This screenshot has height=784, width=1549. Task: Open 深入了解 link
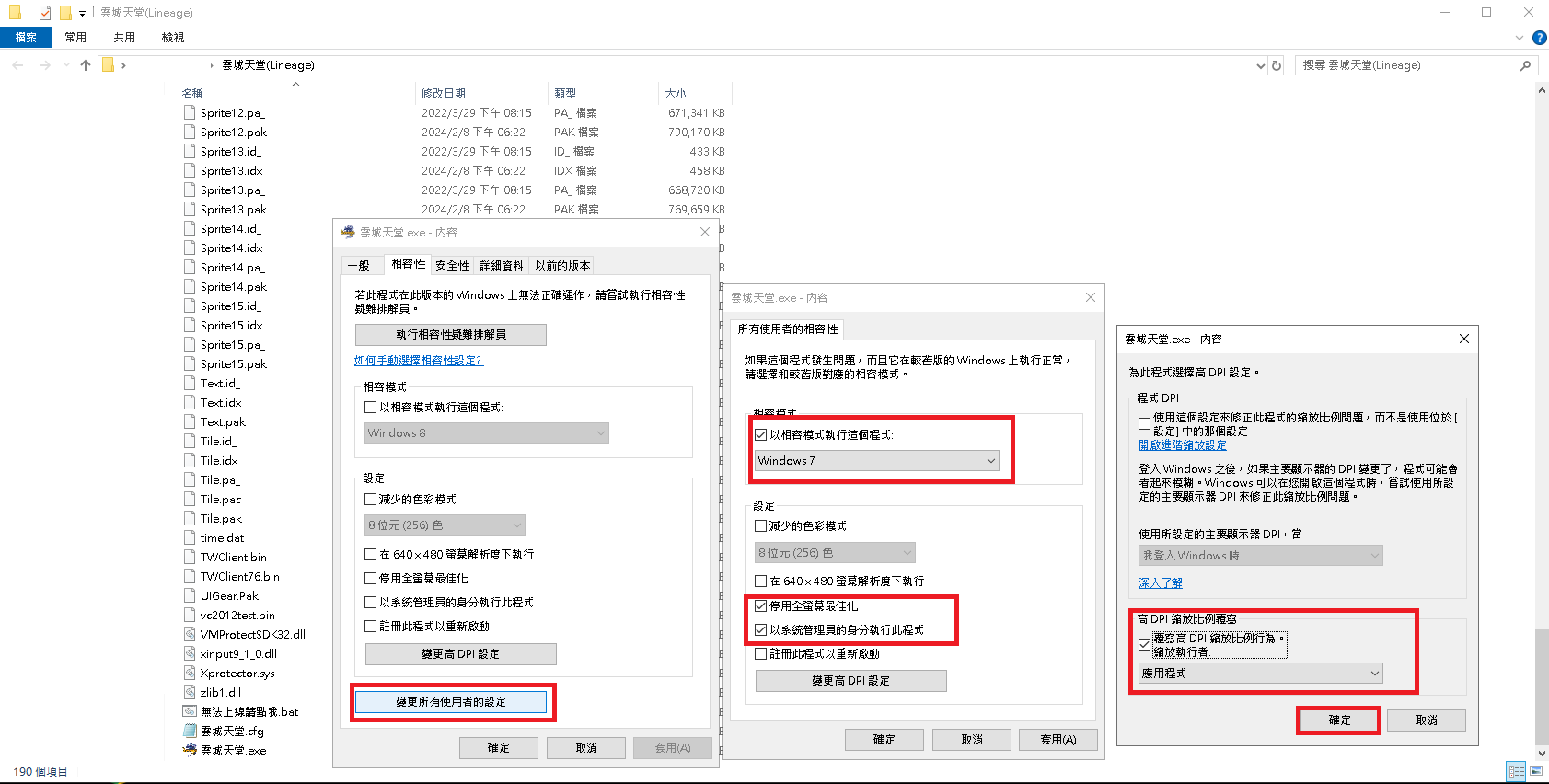coord(1161,582)
